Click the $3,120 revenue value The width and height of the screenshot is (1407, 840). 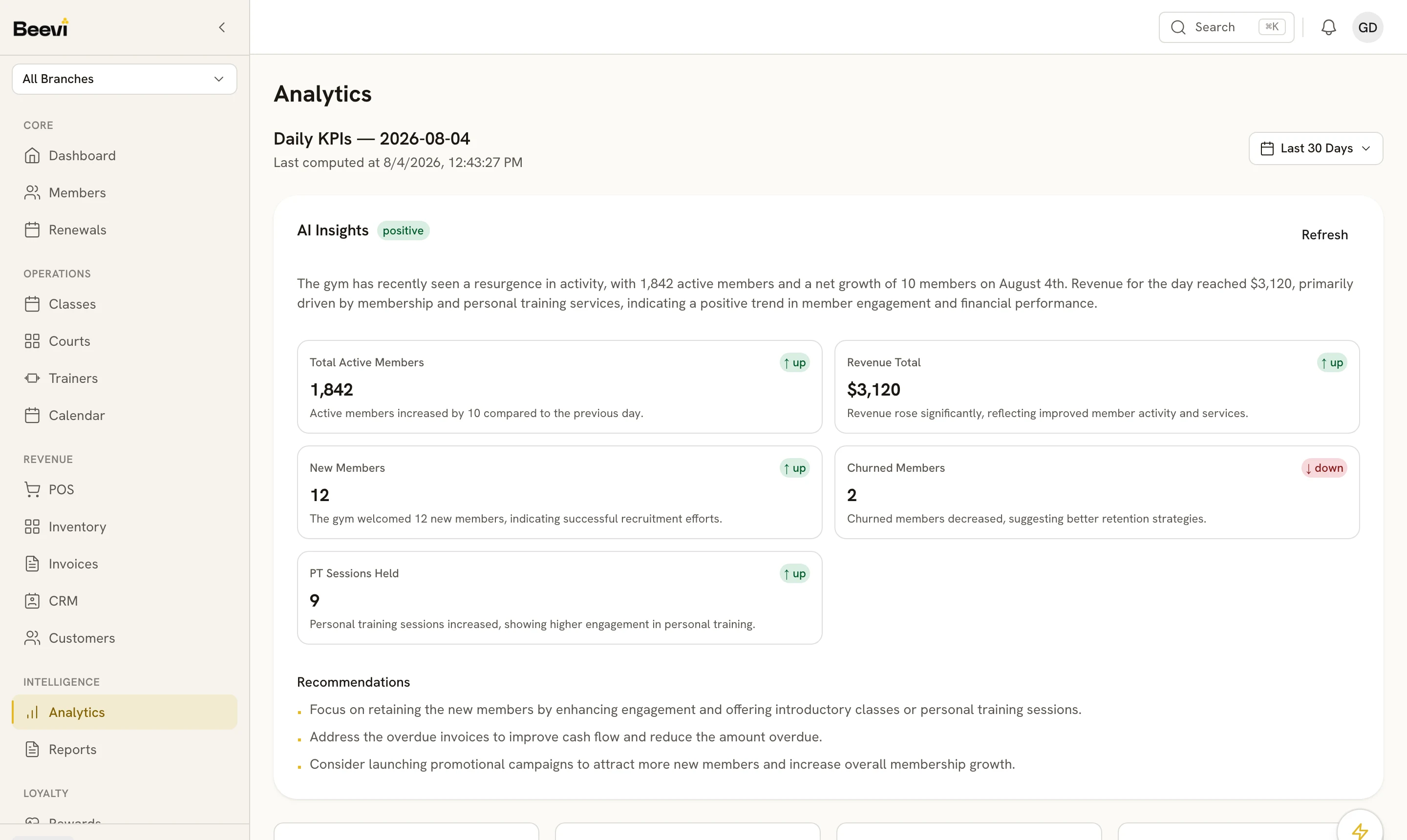(873, 389)
